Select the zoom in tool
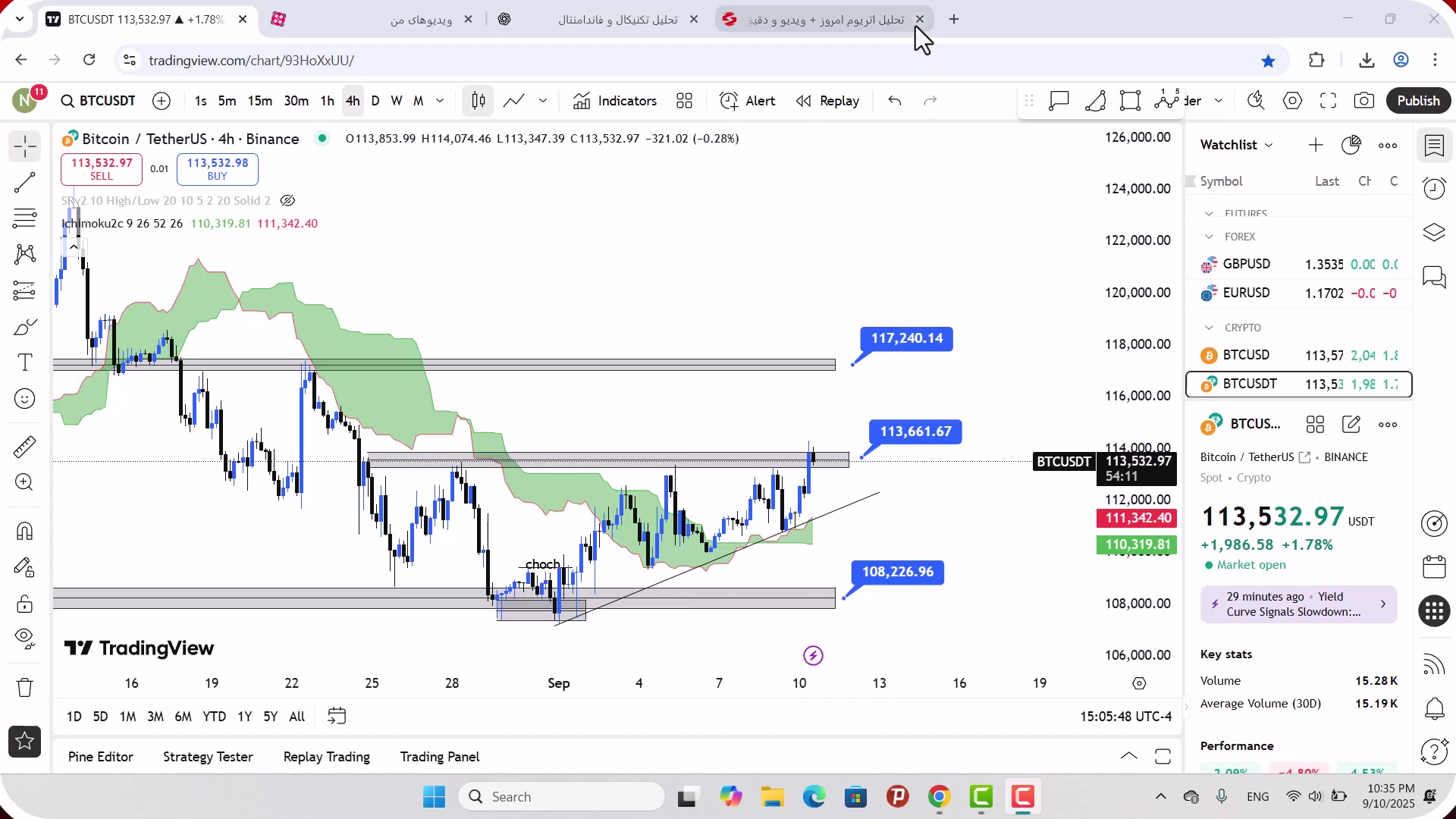Screen dimensions: 1456x819 (24, 482)
